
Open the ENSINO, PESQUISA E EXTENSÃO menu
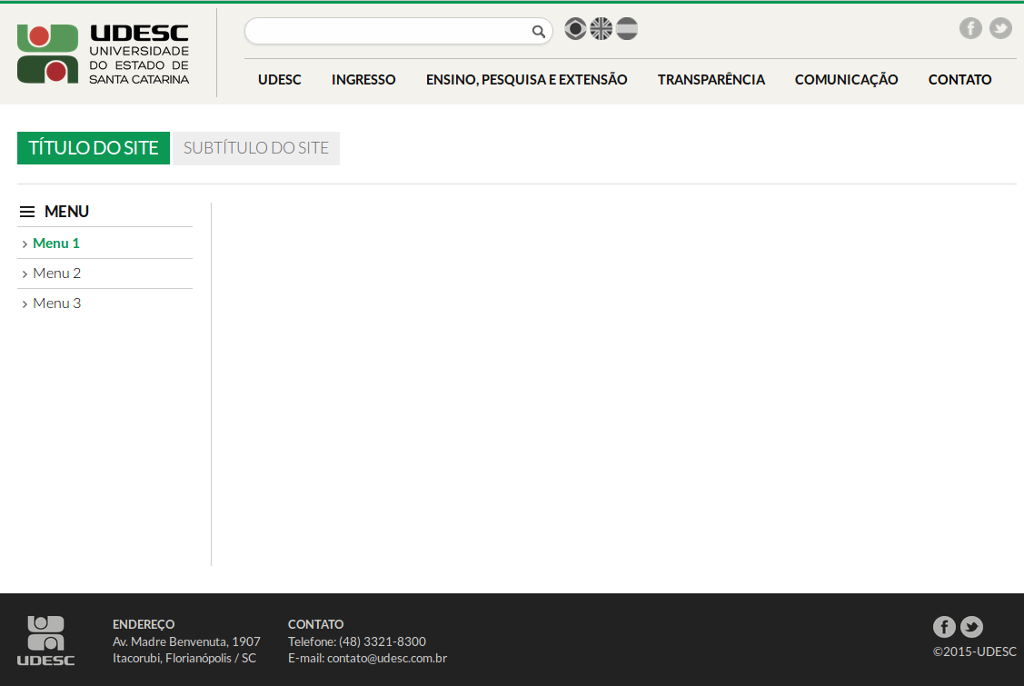tap(526, 80)
